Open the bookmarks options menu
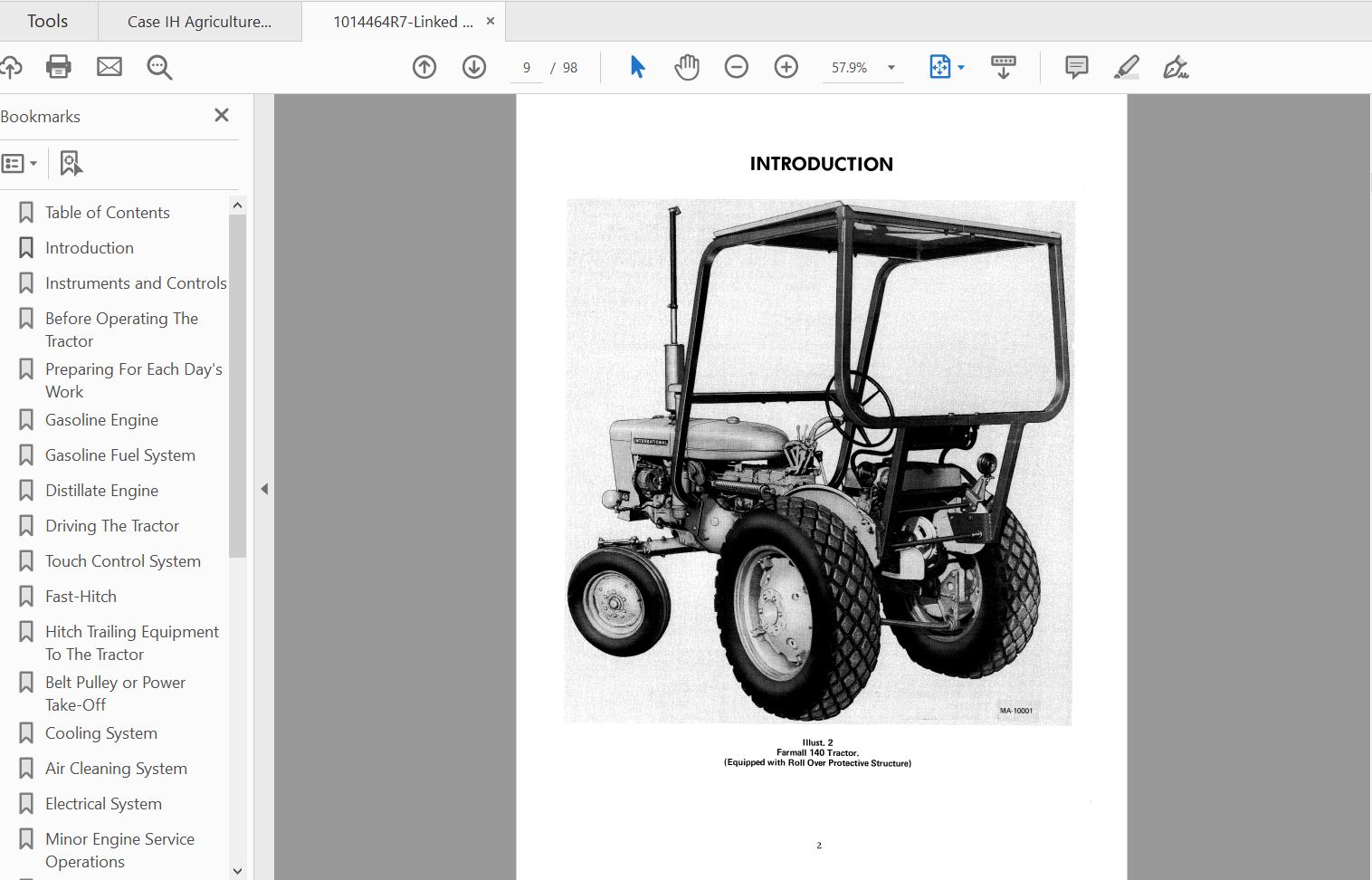Screen dimensions: 1372x880 (x=20, y=163)
